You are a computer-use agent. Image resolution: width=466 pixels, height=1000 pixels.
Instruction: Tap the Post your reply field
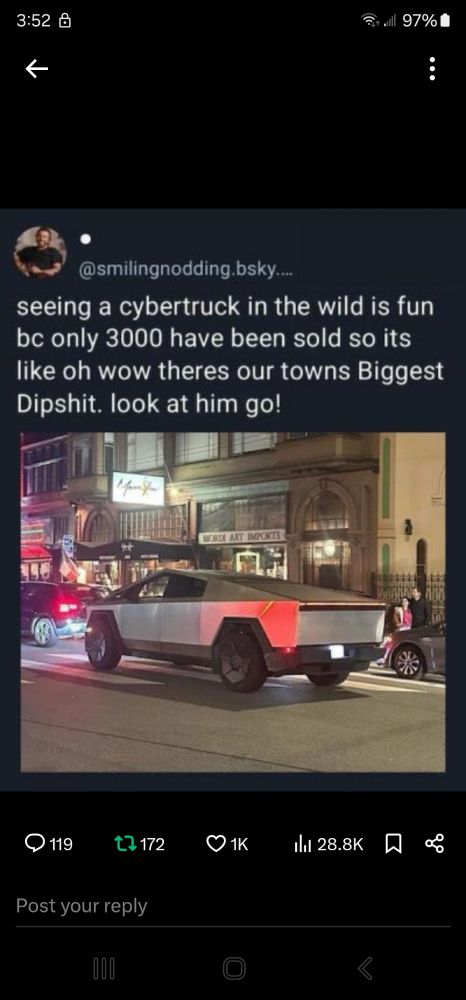pyautogui.click(x=233, y=906)
